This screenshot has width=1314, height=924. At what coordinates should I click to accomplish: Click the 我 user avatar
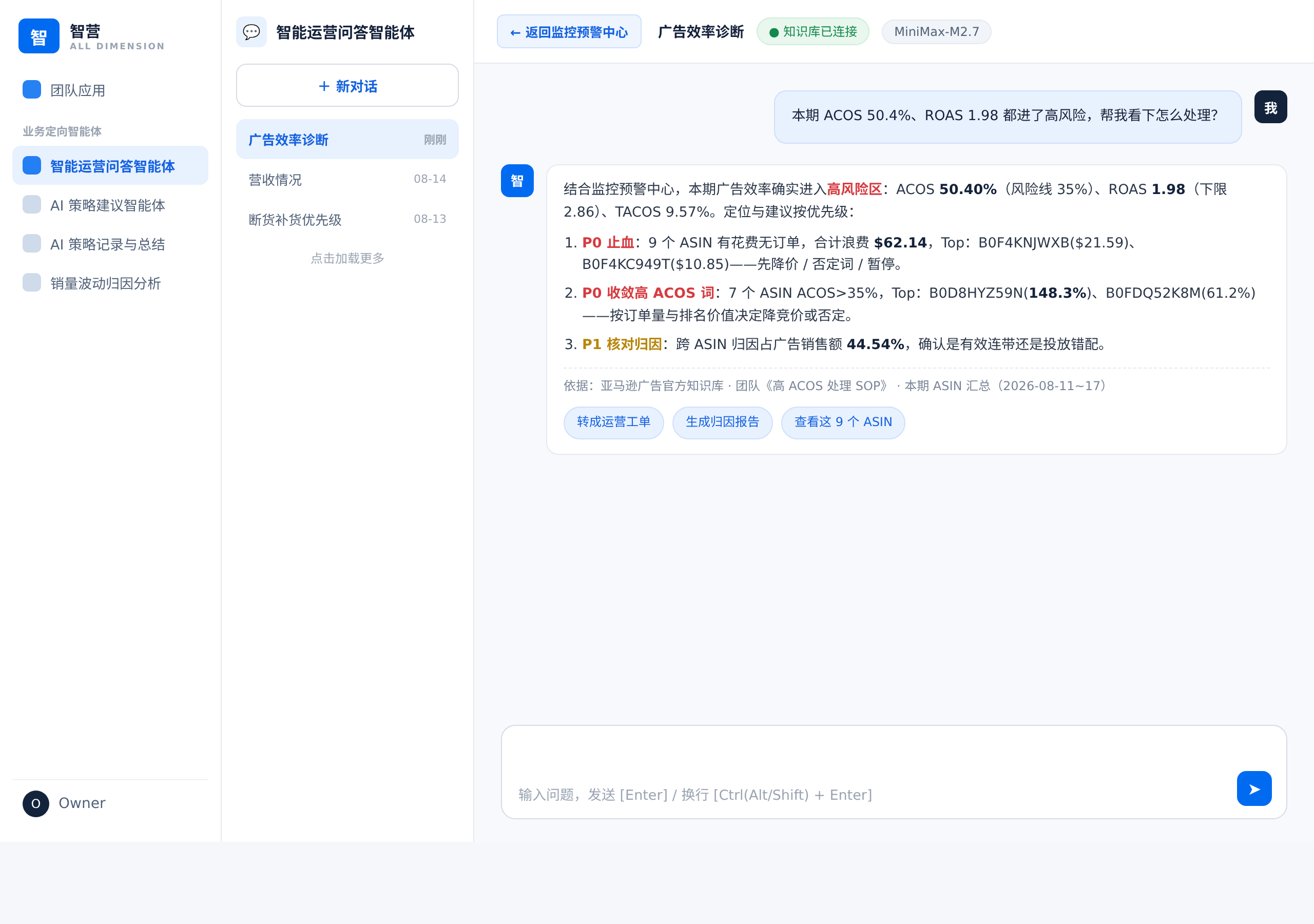coord(1270,107)
